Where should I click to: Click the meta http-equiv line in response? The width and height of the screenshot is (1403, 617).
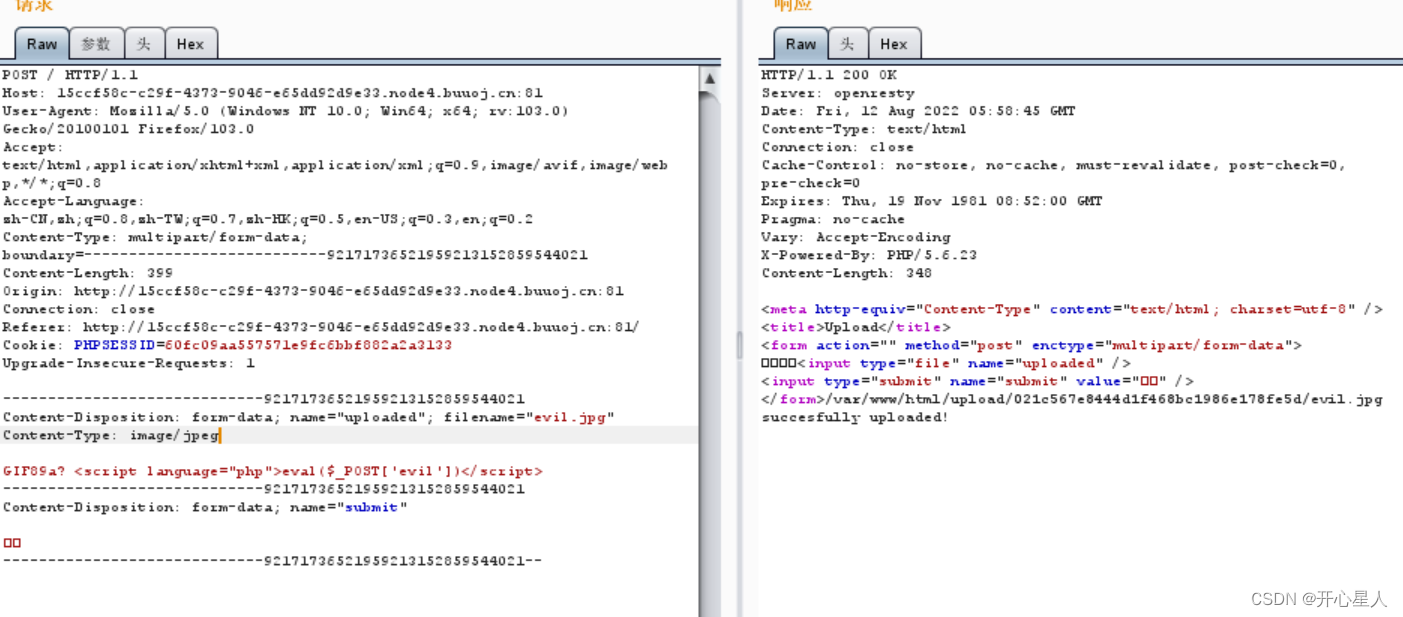click(1072, 309)
